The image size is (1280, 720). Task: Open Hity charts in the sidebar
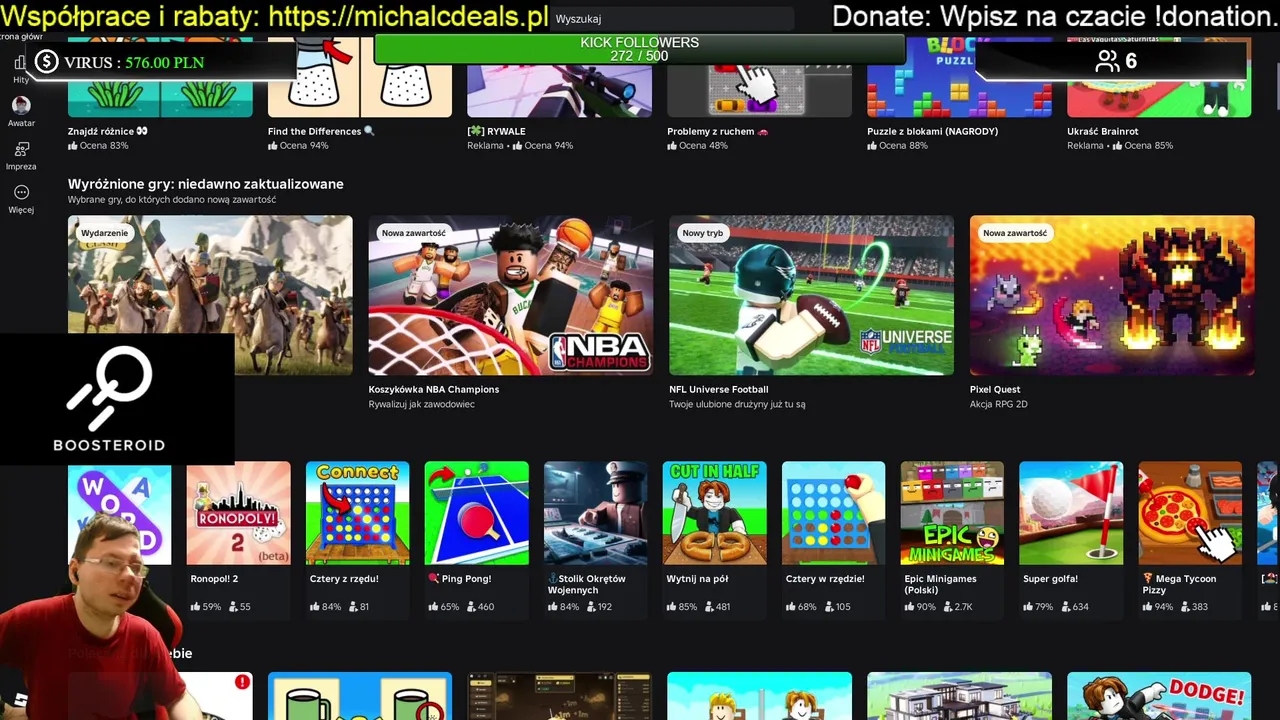coord(20,70)
